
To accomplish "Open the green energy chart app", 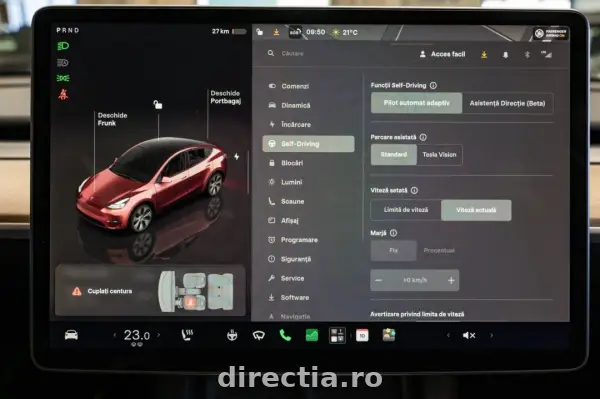I will point(312,335).
